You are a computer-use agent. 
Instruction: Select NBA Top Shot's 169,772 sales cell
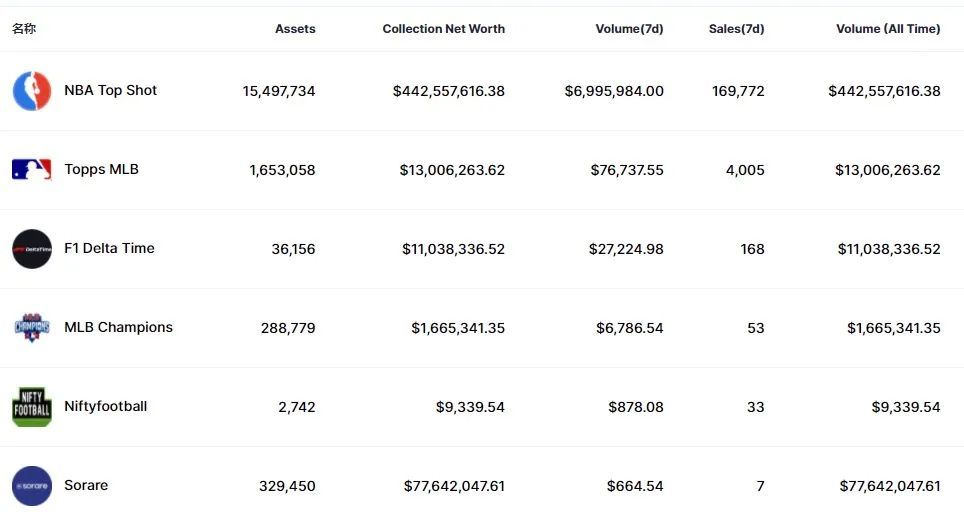pyautogui.click(x=738, y=91)
